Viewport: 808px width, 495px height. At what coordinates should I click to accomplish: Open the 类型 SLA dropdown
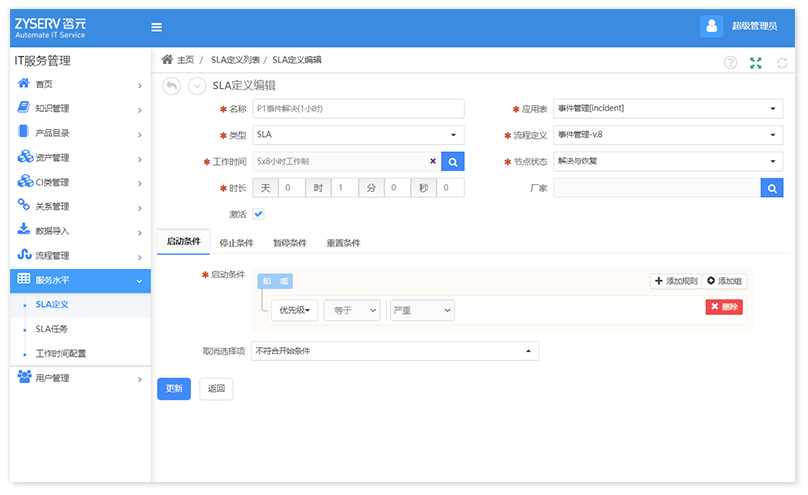(x=358, y=135)
